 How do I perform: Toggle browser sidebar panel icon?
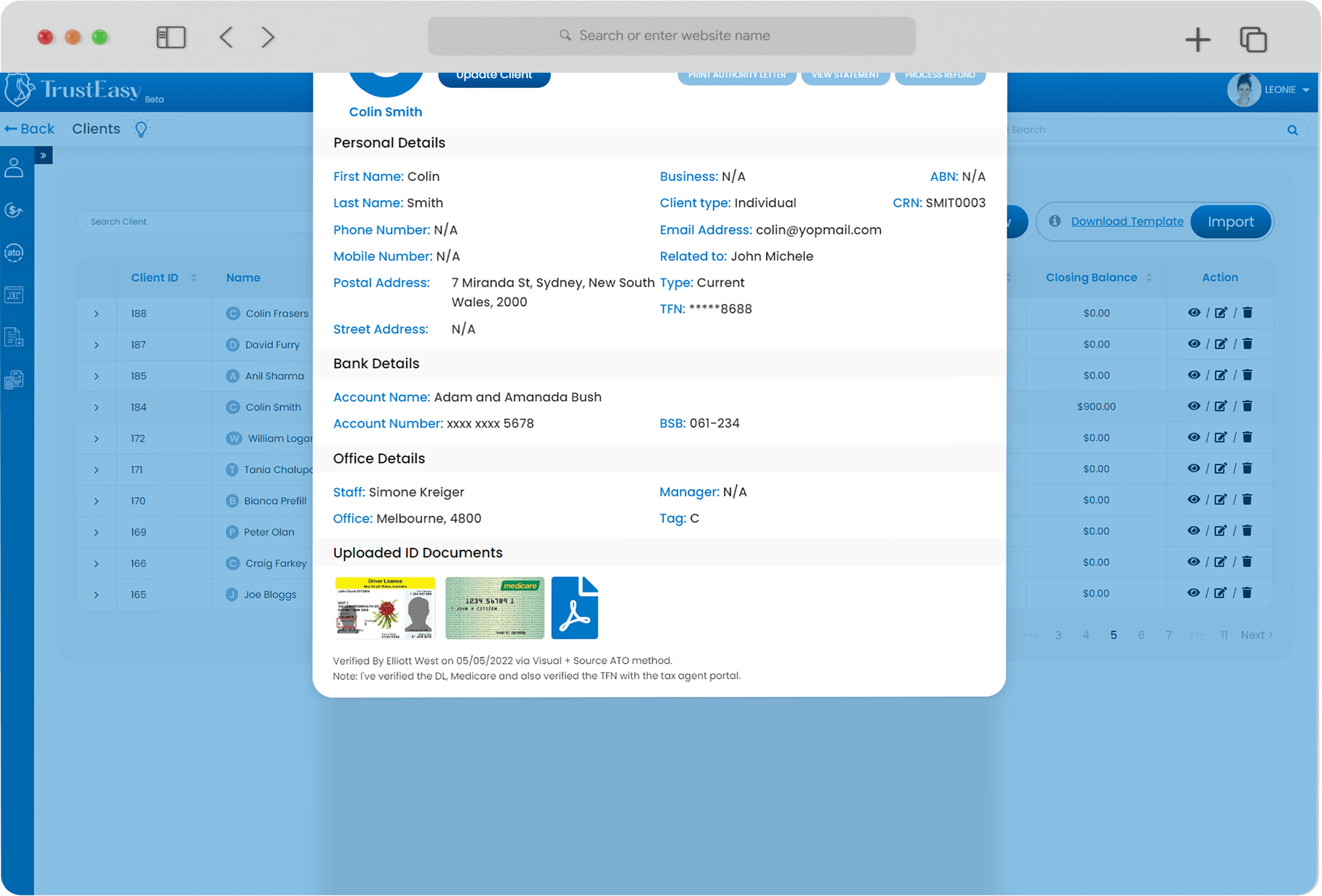[x=170, y=38]
